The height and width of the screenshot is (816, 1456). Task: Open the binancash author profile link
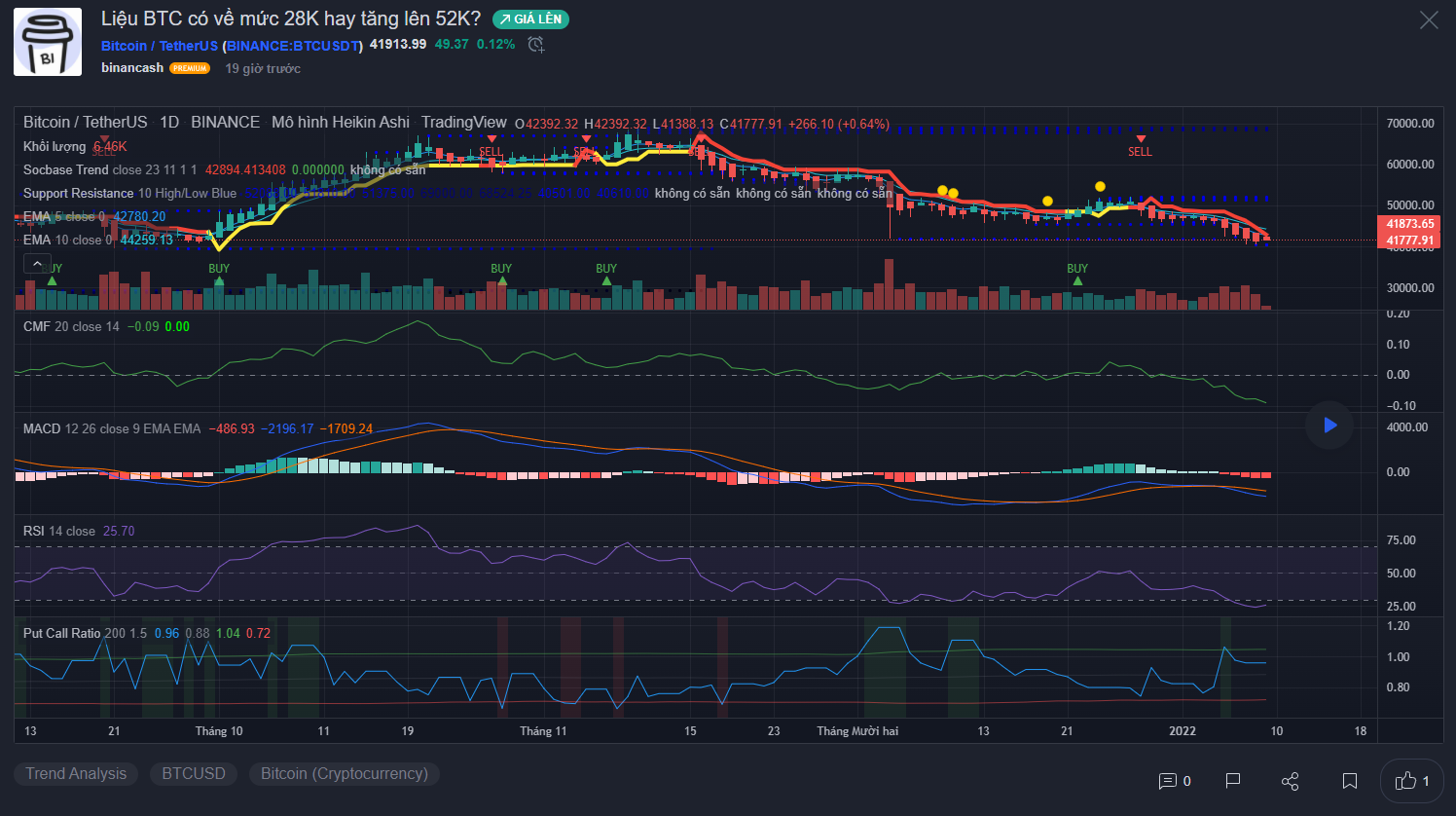pyautogui.click(x=132, y=67)
